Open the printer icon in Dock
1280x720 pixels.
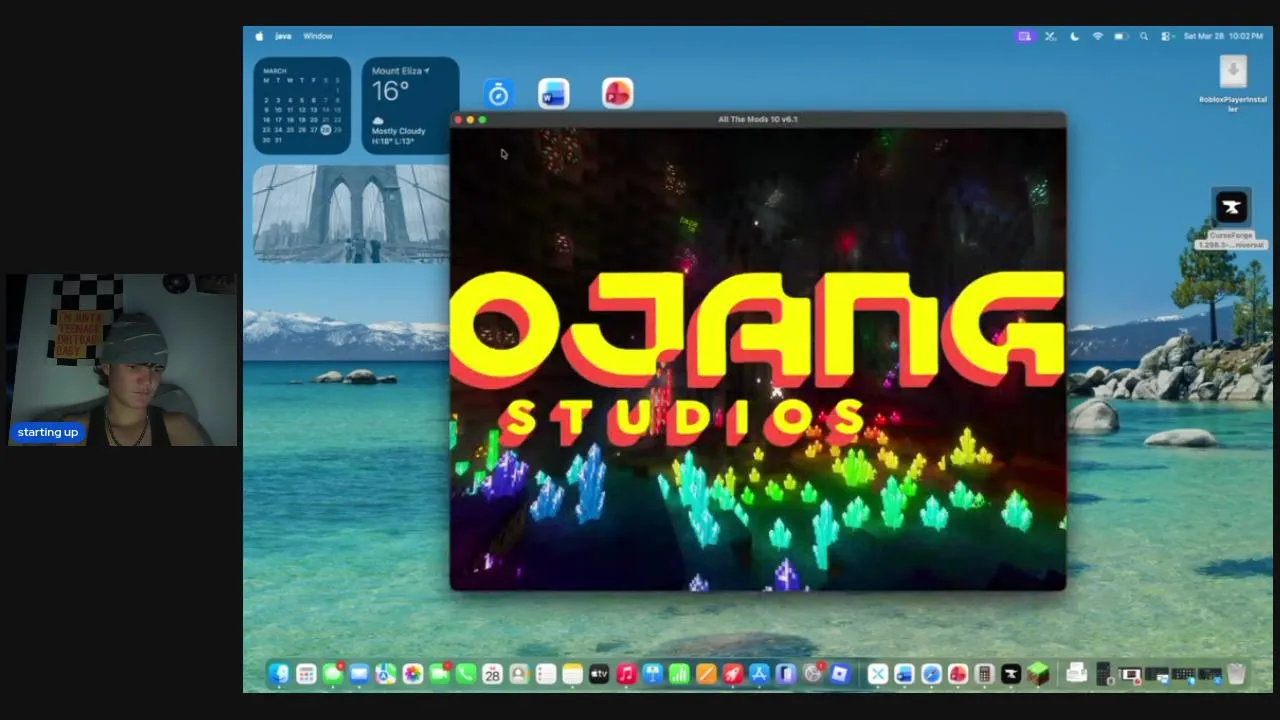[1077, 673]
